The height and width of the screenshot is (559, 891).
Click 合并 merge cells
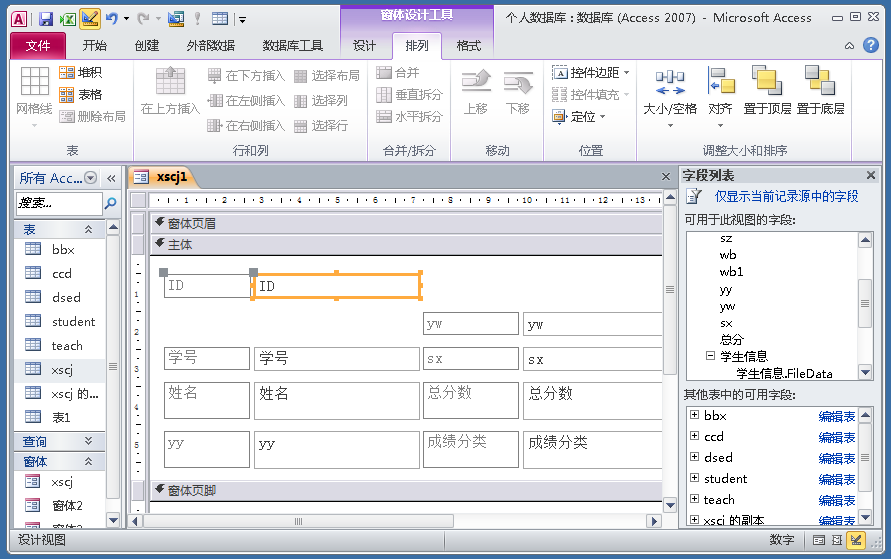(x=398, y=73)
